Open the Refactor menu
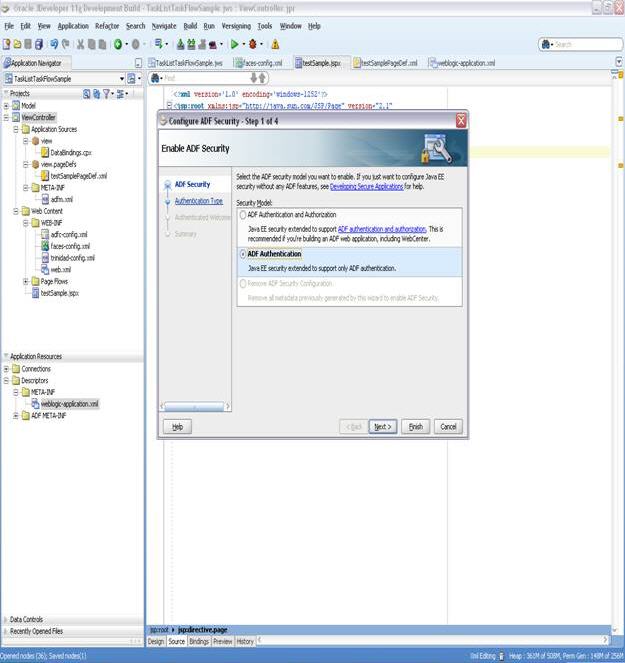The image size is (625, 663). [107, 26]
